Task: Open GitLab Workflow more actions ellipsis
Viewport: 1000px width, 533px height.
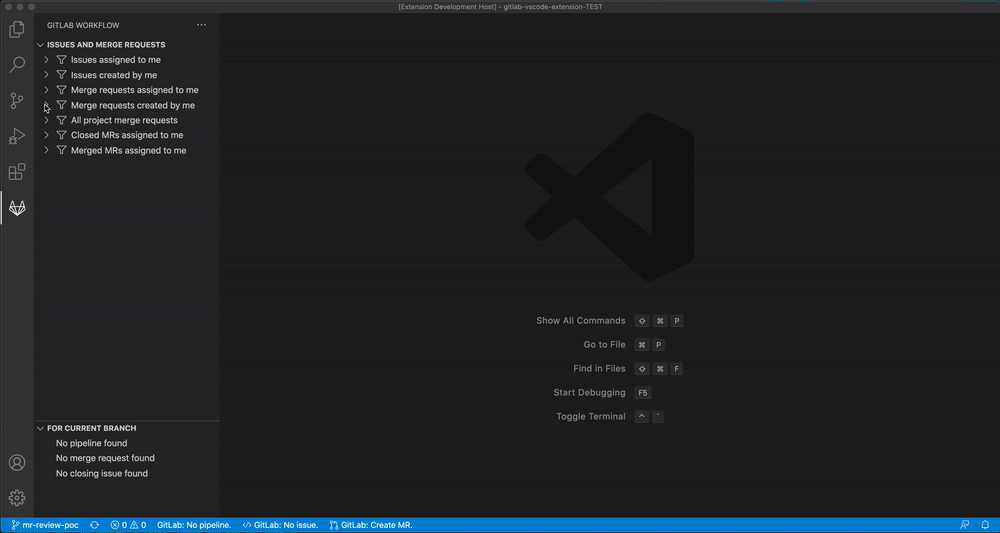Action: coord(202,25)
